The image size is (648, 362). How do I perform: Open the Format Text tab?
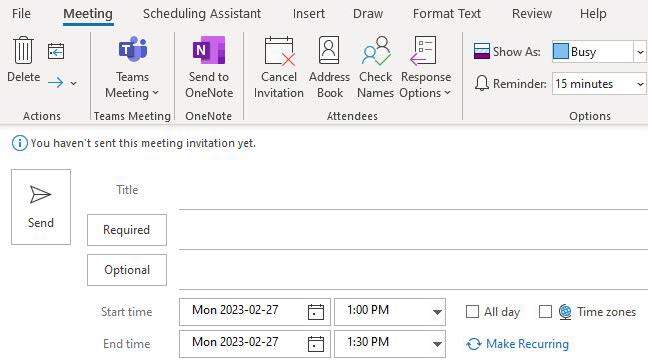[x=447, y=14]
